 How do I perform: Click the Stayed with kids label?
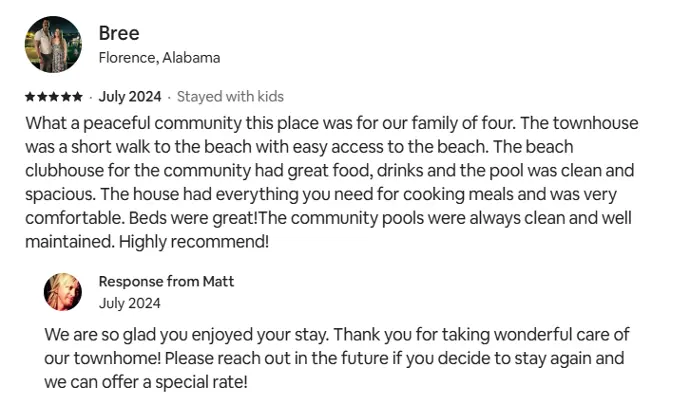(230, 96)
